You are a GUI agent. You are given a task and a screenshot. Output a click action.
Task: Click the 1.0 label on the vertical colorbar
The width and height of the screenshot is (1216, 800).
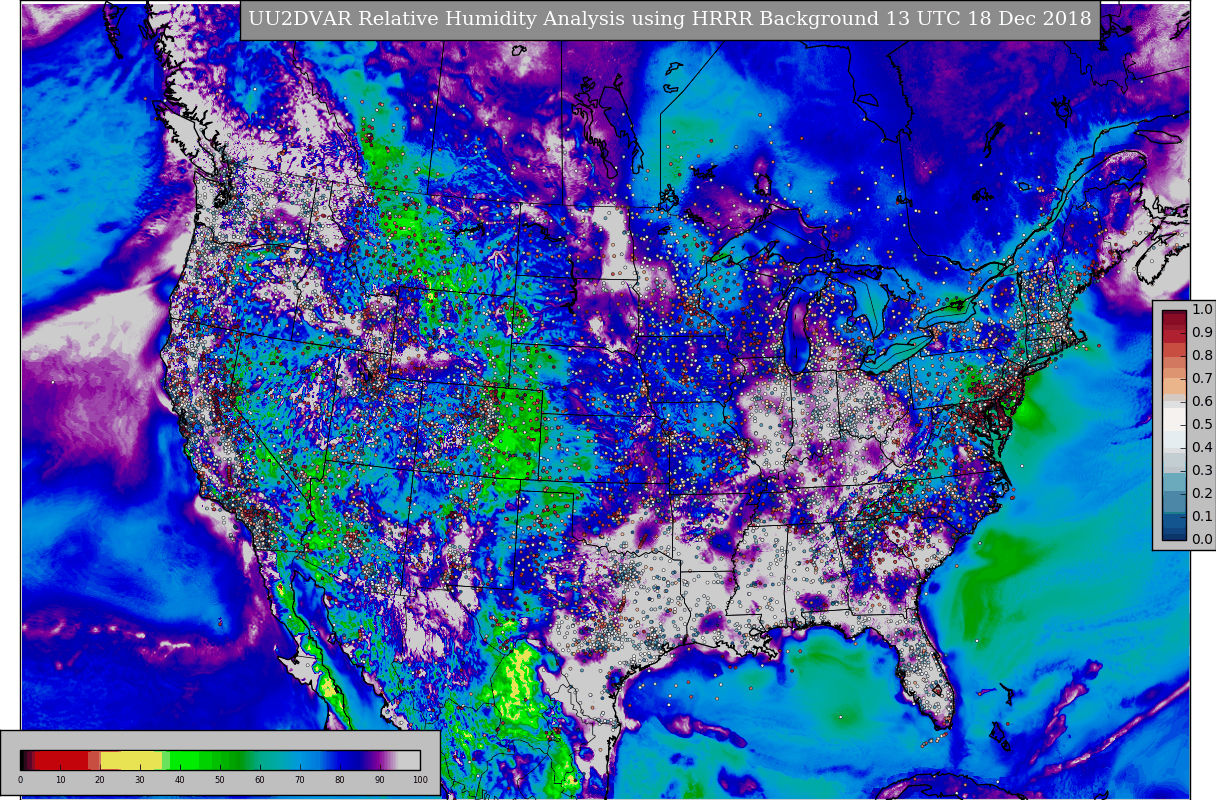coord(1202,310)
